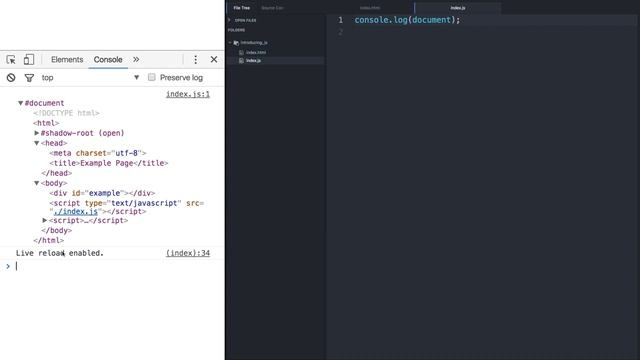The height and width of the screenshot is (360, 640).
Task: Select the closing /html tag
Action: (49, 240)
